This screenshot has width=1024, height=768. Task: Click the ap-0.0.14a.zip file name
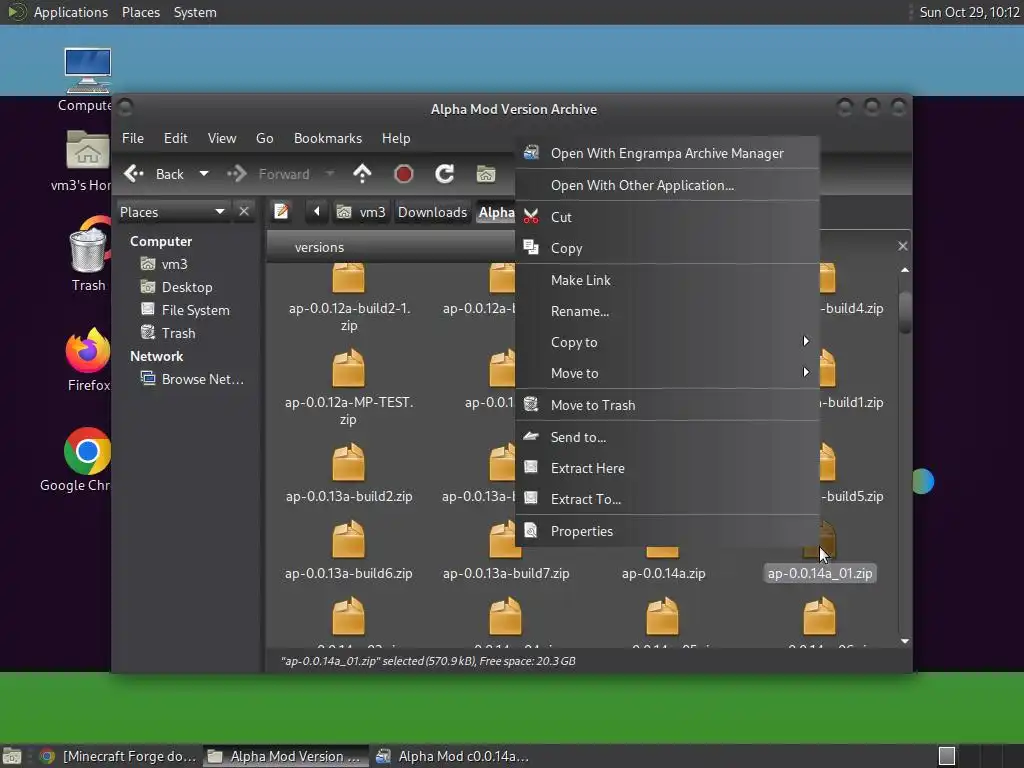(x=664, y=573)
